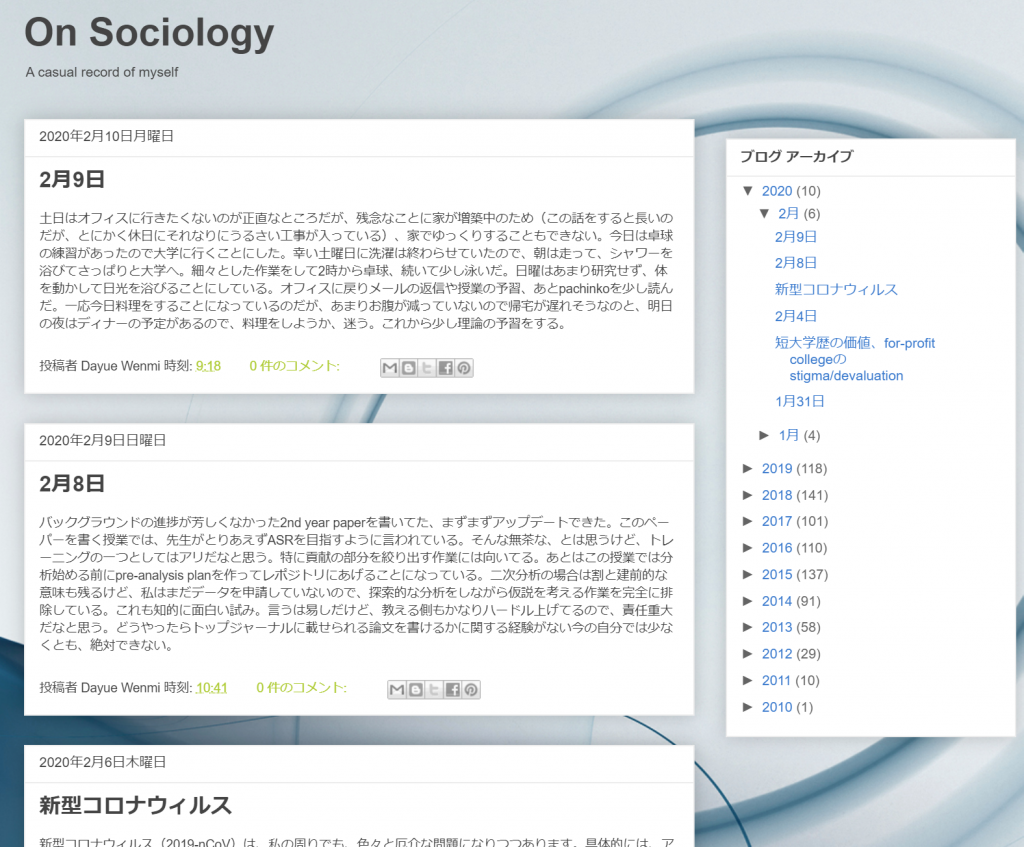Open the 2月9日 post title
The width and height of the screenshot is (1024, 847).
pos(72,180)
